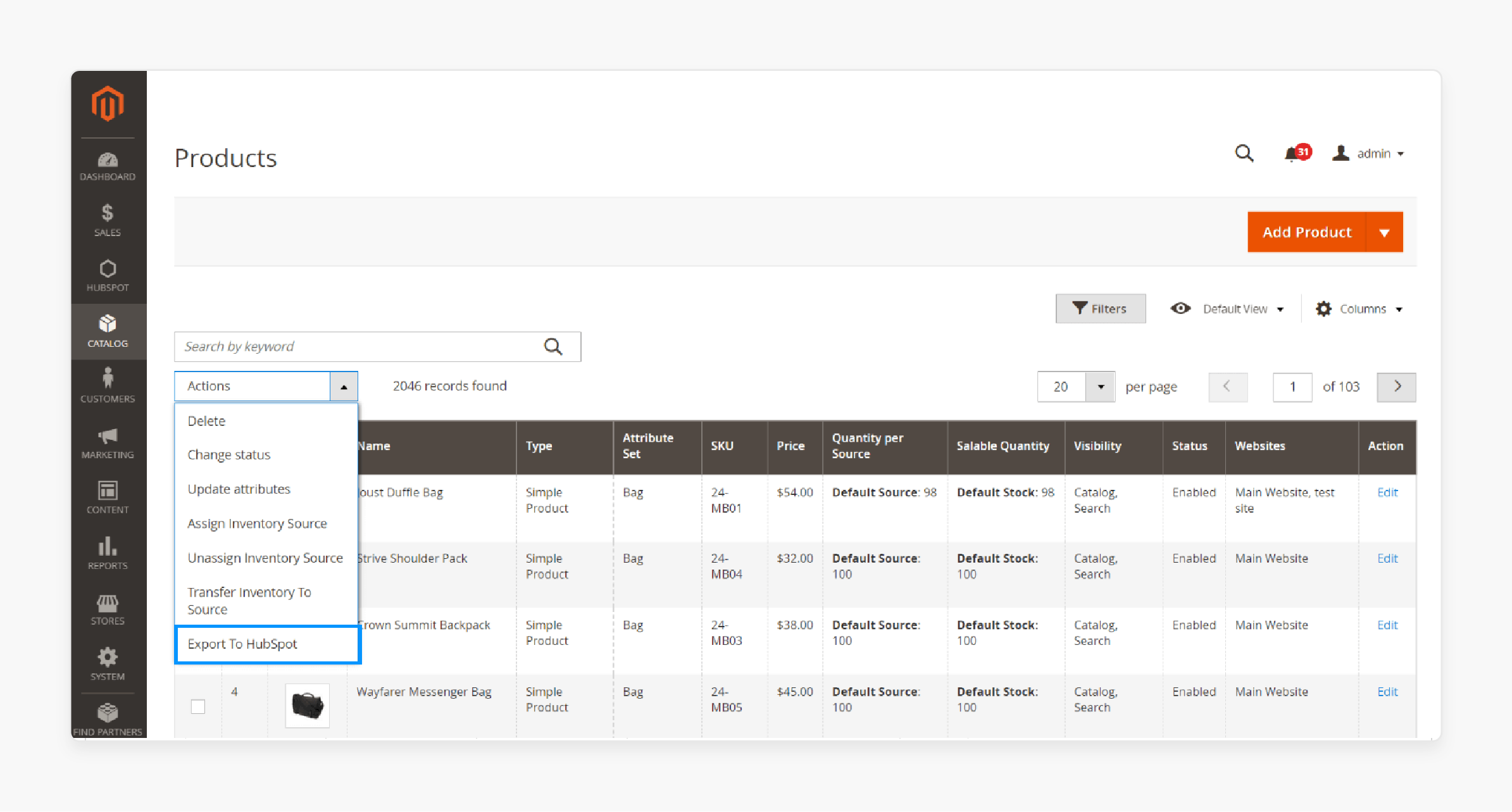Open the Content sidebar menu
Viewport: 1512px width, 812px height.
(x=108, y=497)
